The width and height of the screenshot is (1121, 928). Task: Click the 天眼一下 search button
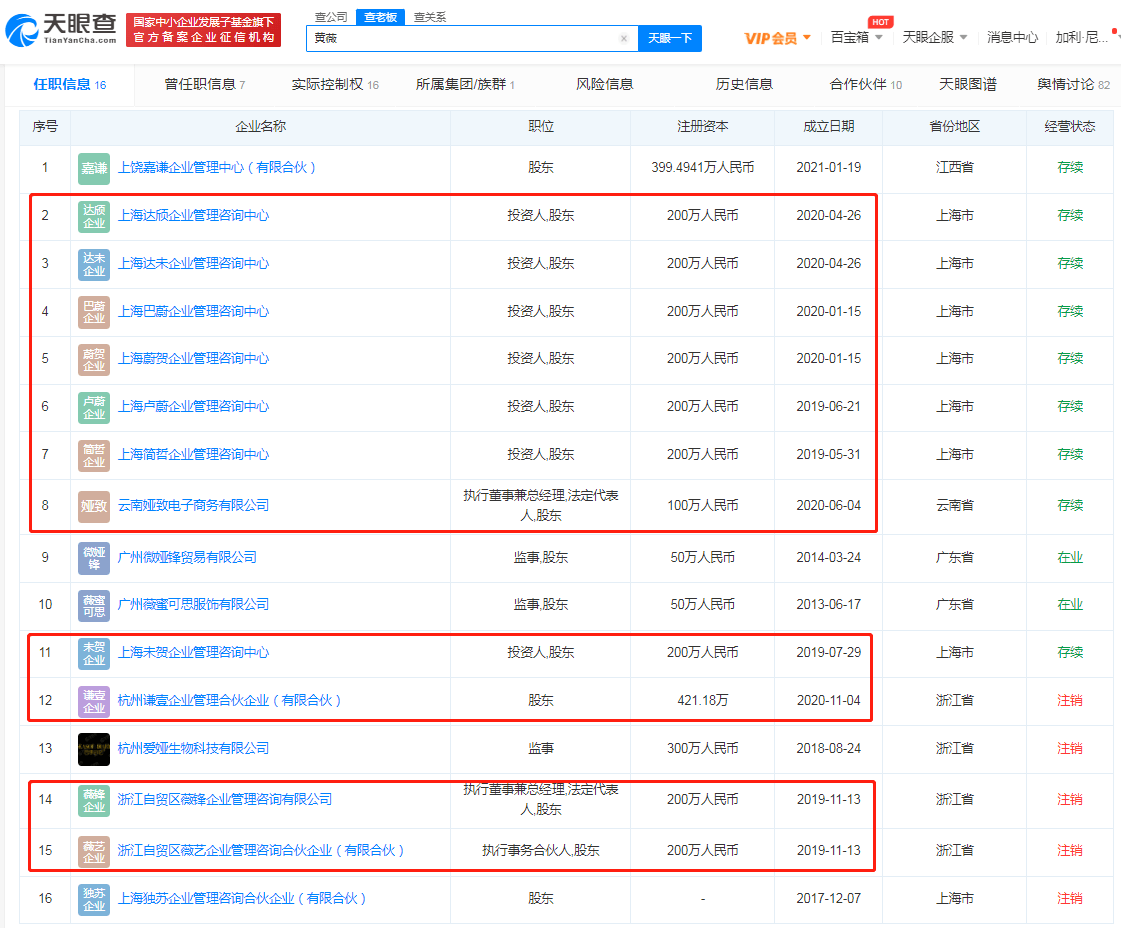click(x=670, y=39)
